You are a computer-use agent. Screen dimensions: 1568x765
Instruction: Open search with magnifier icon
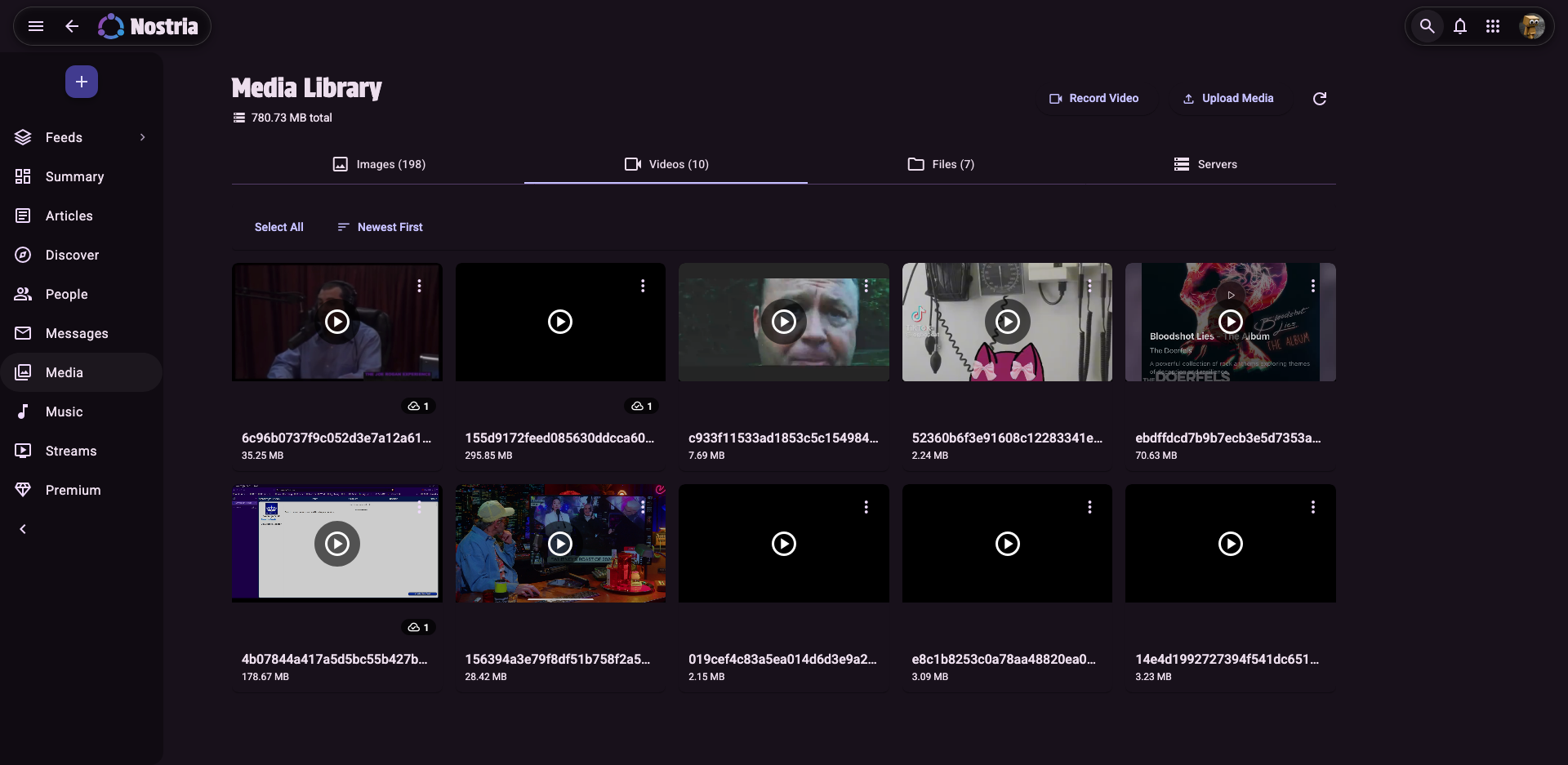click(x=1427, y=26)
